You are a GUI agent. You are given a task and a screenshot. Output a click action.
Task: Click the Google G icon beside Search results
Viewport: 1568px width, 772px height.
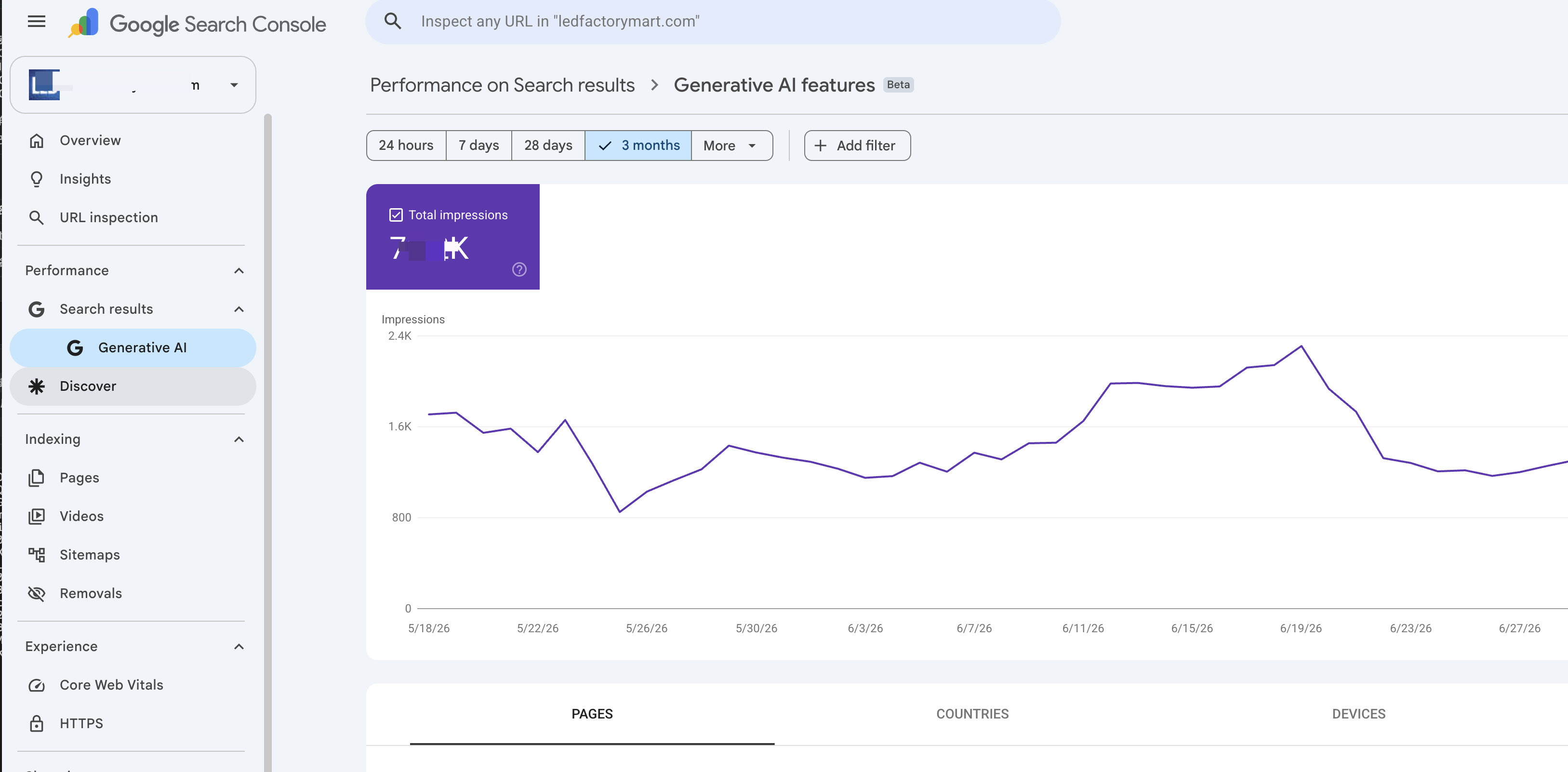coord(37,309)
